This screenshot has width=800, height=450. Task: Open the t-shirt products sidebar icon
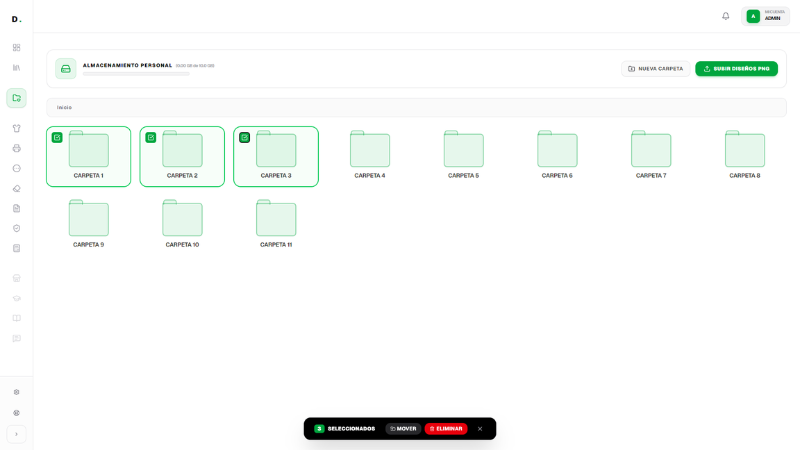[16, 129]
